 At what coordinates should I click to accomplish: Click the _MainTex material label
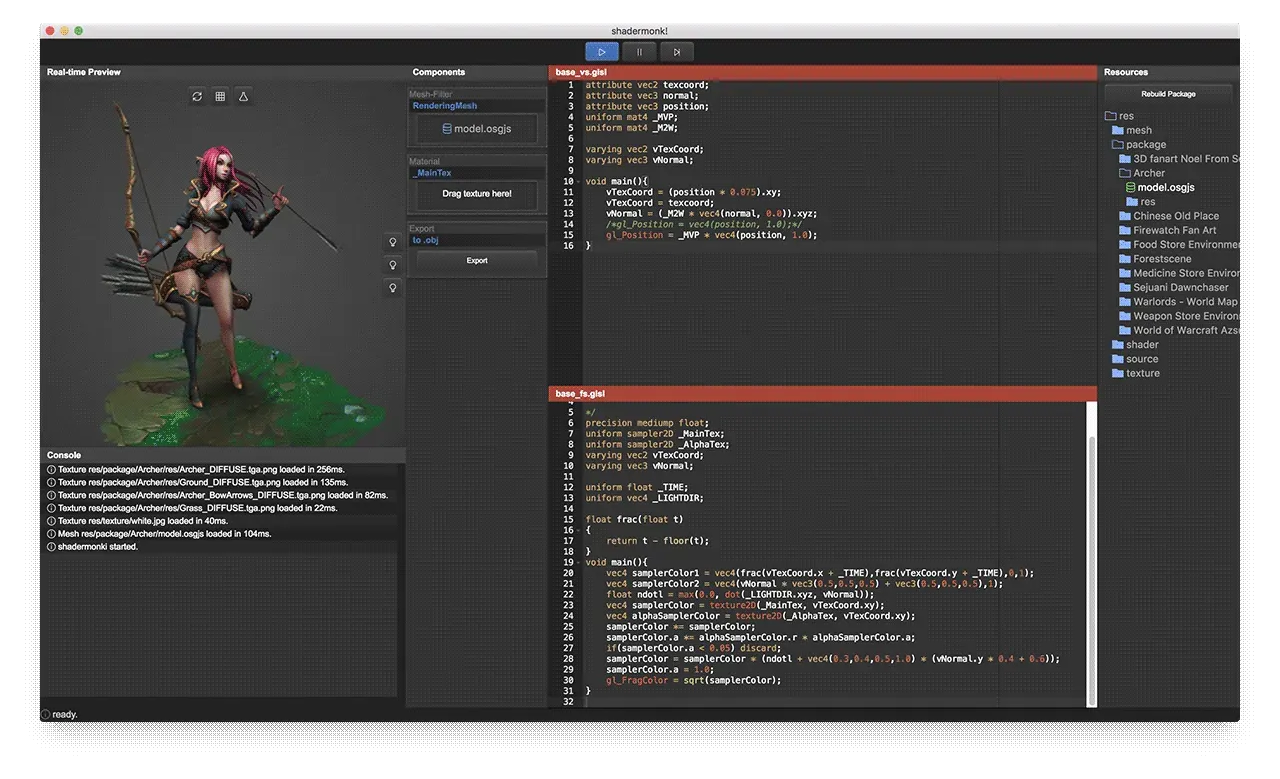click(432, 173)
